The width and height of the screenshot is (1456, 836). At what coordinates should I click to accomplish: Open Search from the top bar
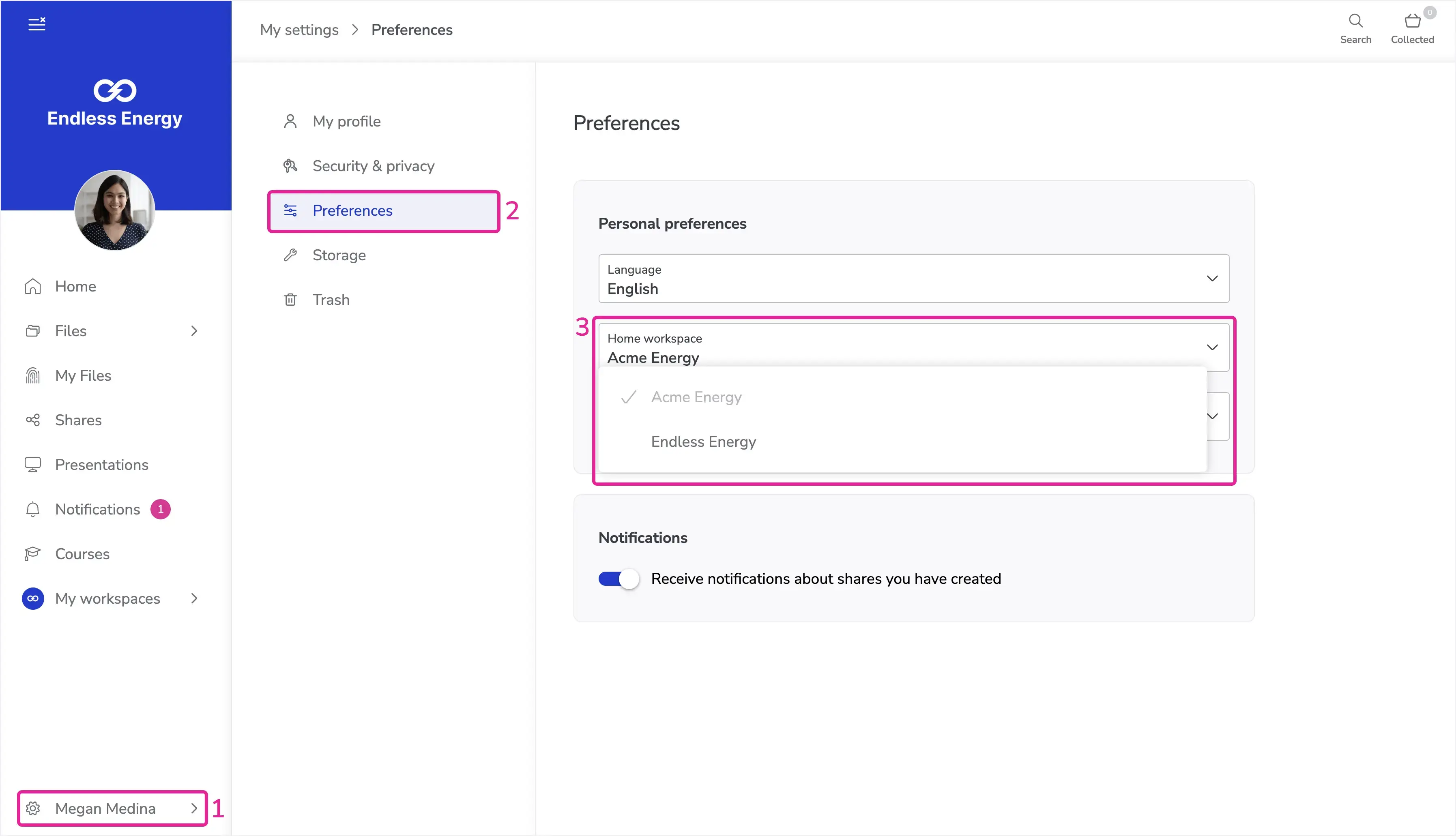1355,29
